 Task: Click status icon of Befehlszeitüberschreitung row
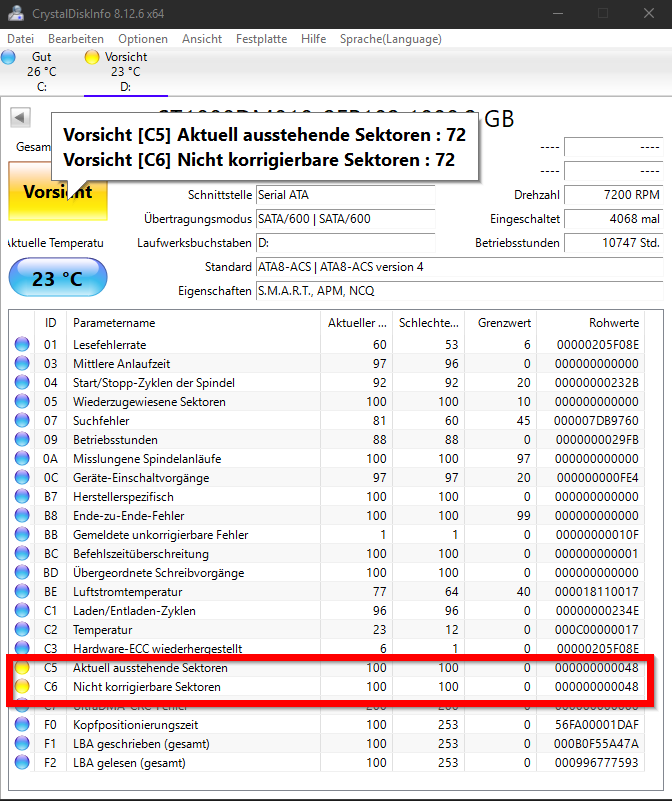coord(22,553)
